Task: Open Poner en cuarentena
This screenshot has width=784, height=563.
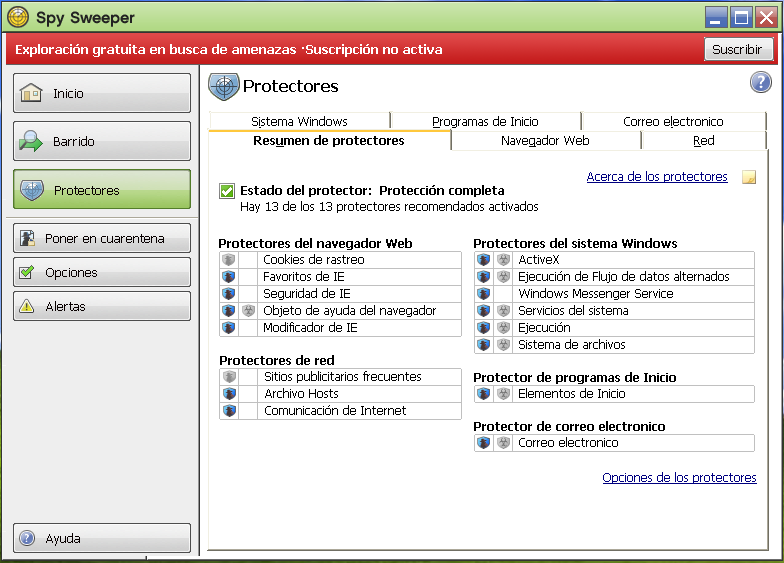Action: coord(102,238)
